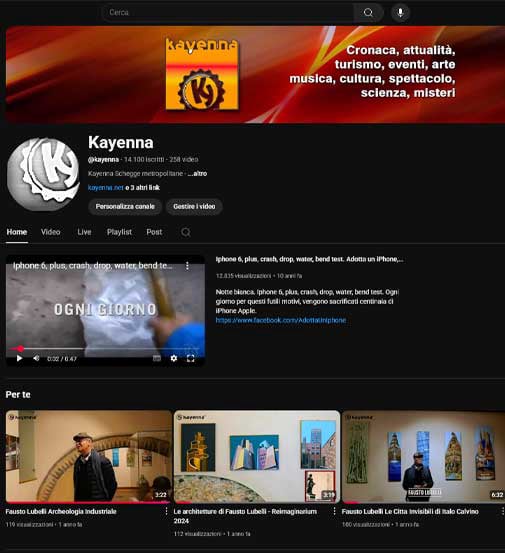Click Fausto Lubelli Le Citta Invisibili title
This screenshot has width=505, height=553.
tap(410, 511)
